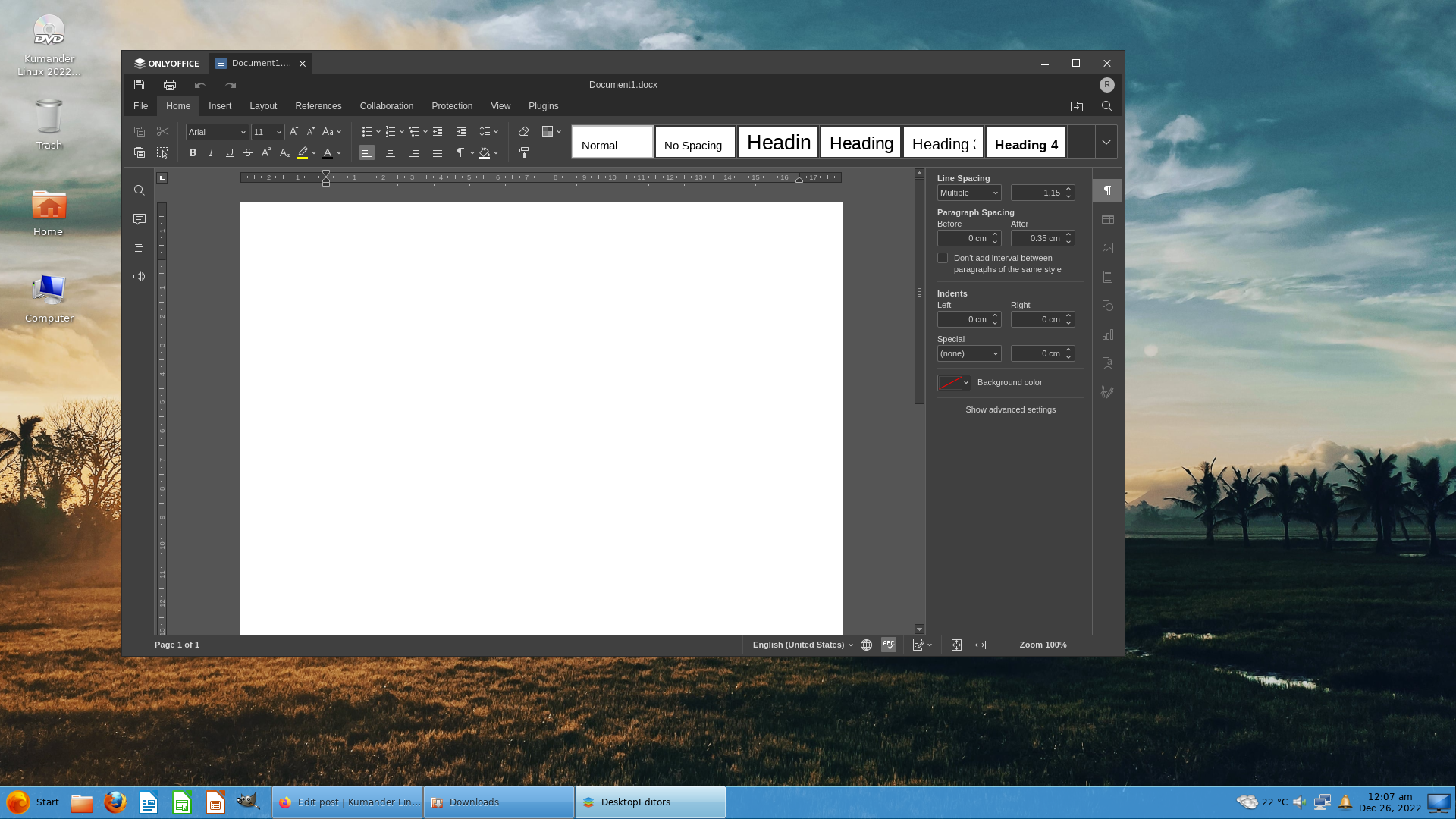Open chart settings in right sidebar
This screenshot has height=819, width=1456.
[1108, 334]
